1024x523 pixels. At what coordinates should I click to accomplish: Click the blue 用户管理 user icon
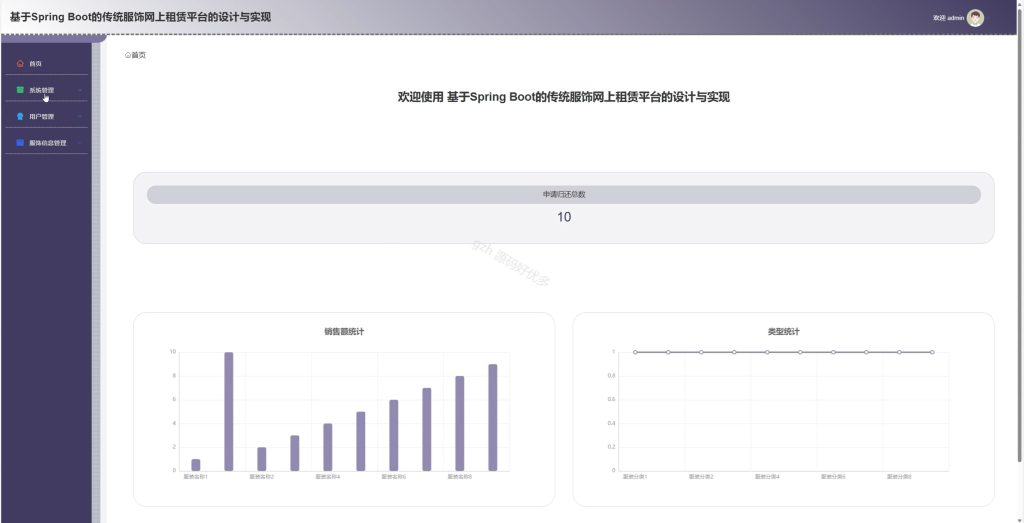(x=20, y=116)
